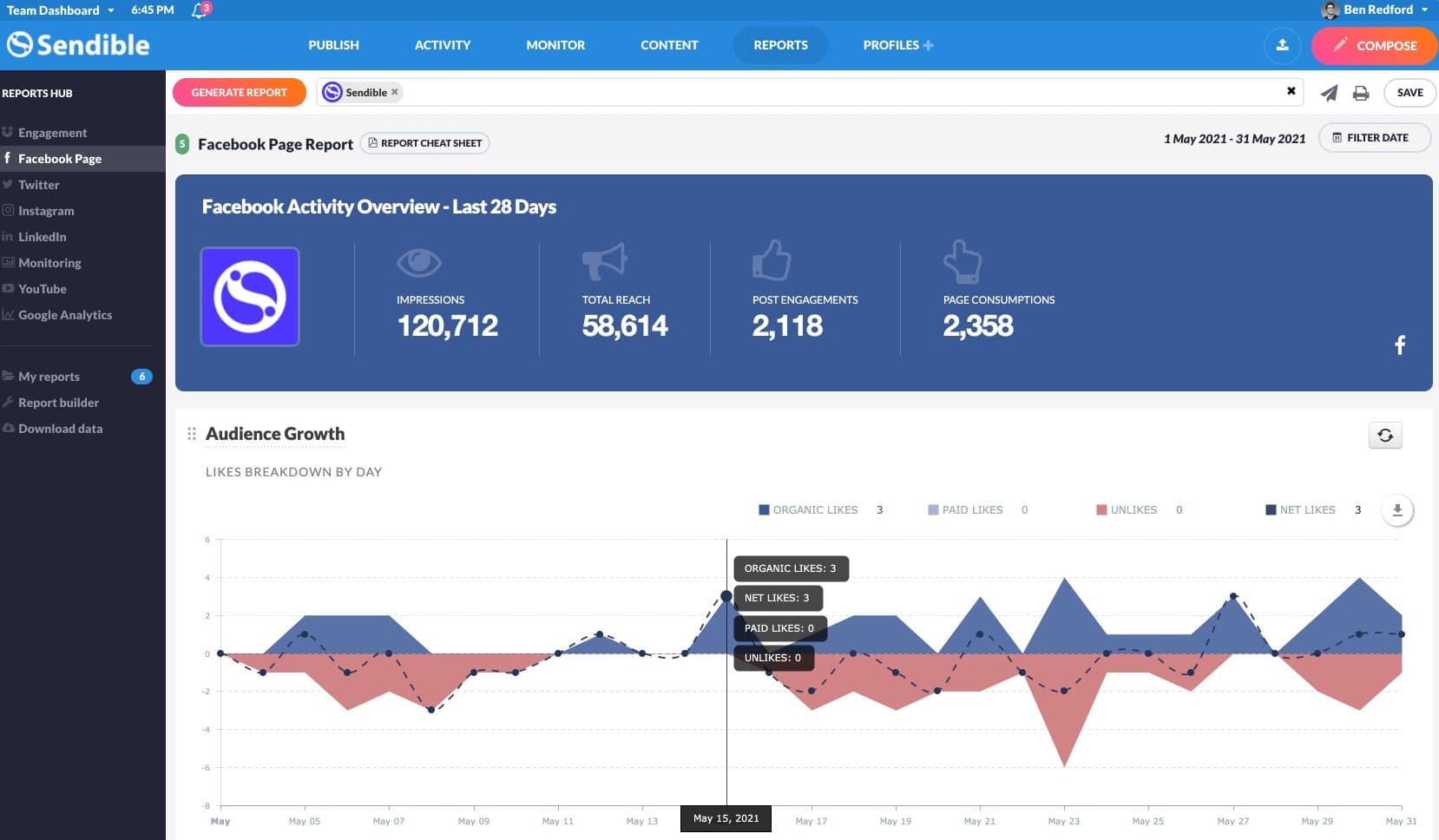
Task: Refresh the Audience Growth widget
Action: tap(1385, 435)
